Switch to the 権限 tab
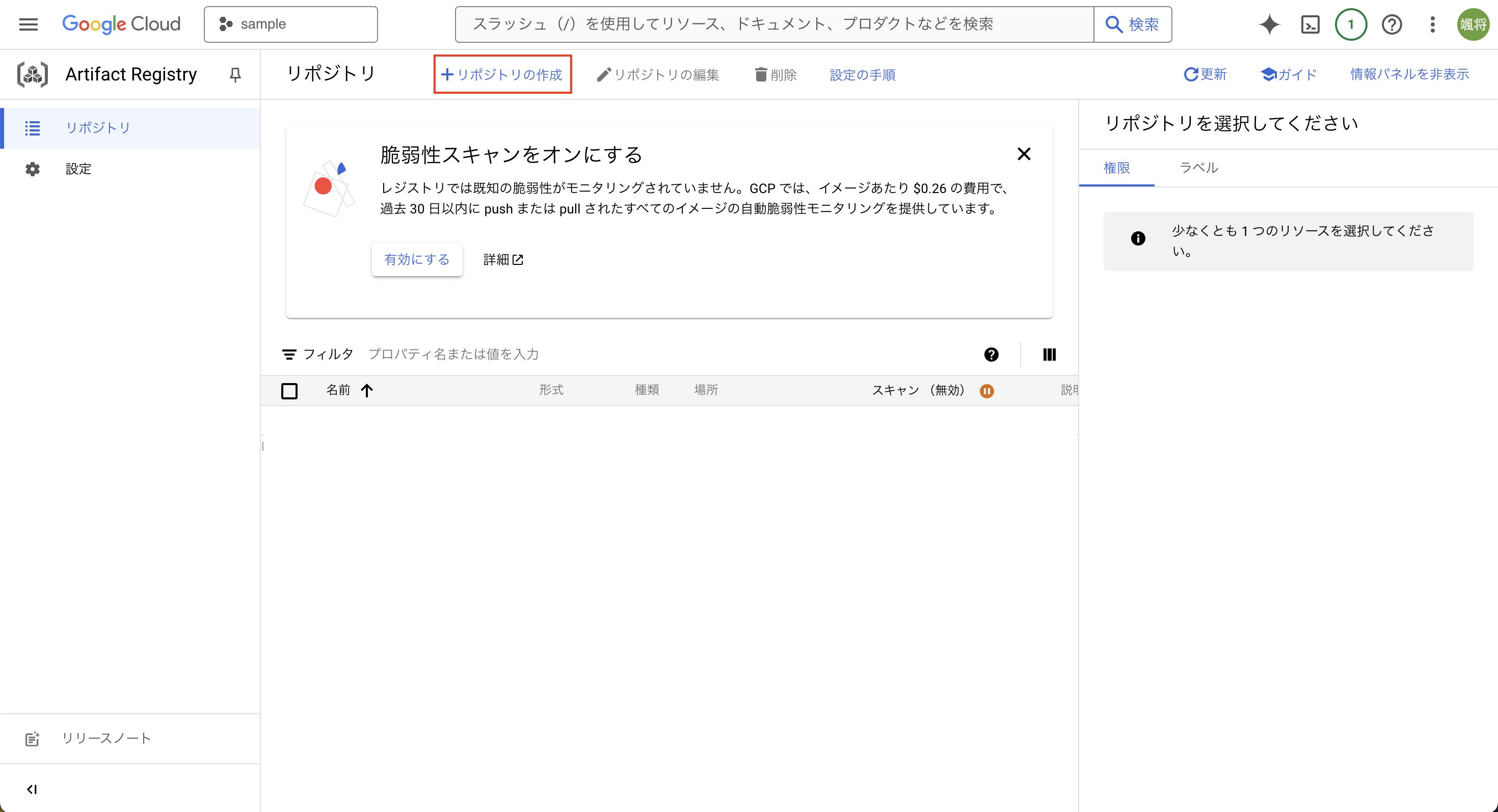 1116,168
